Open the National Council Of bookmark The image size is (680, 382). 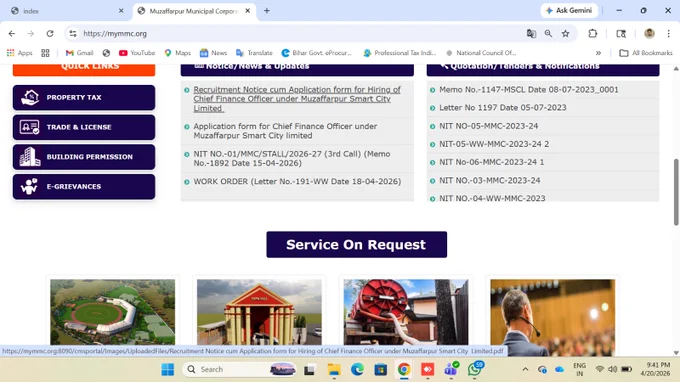pos(481,53)
